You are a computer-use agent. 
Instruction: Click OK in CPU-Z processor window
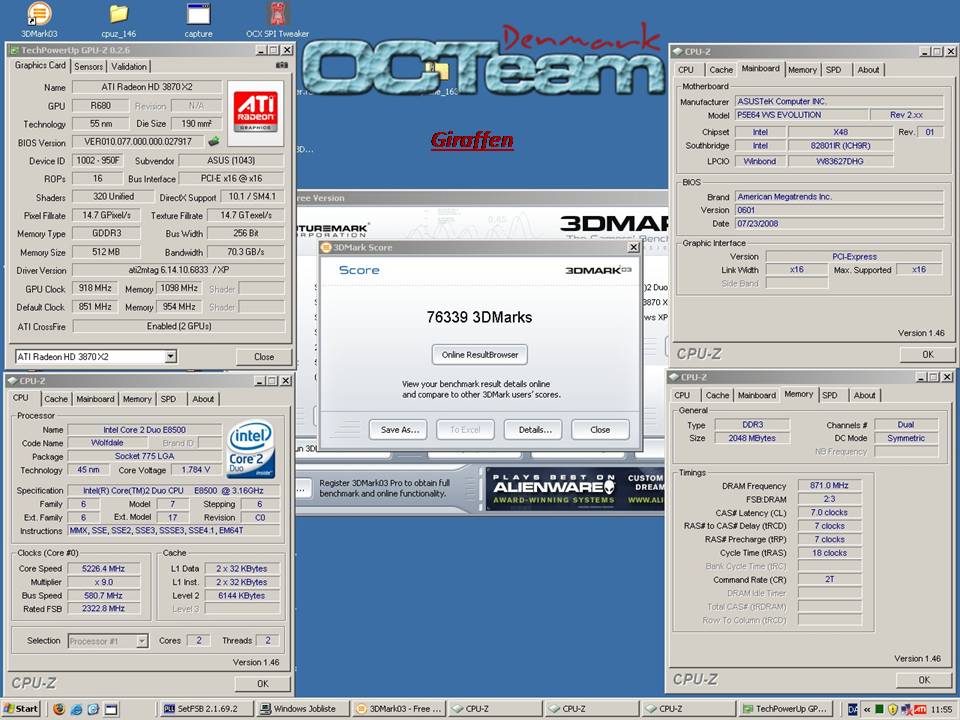tap(263, 683)
